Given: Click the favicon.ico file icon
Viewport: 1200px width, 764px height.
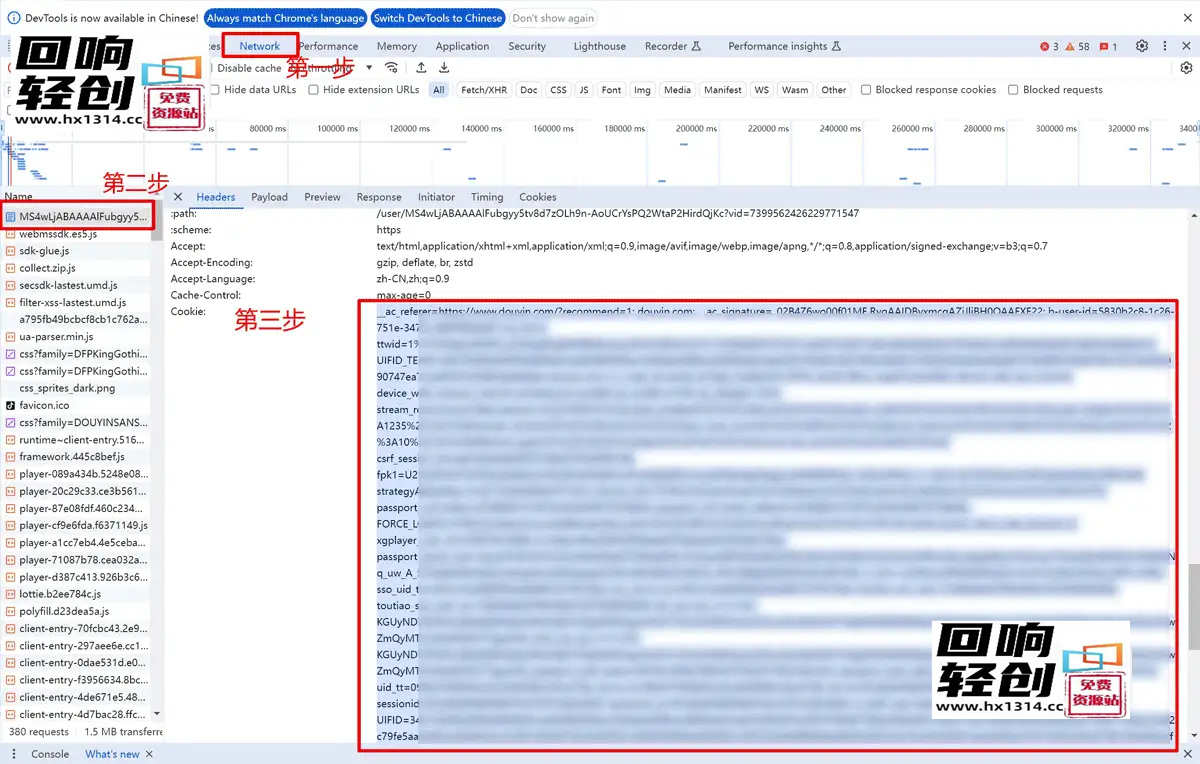Looking at the screenshot, I should (x=10, y=406).
